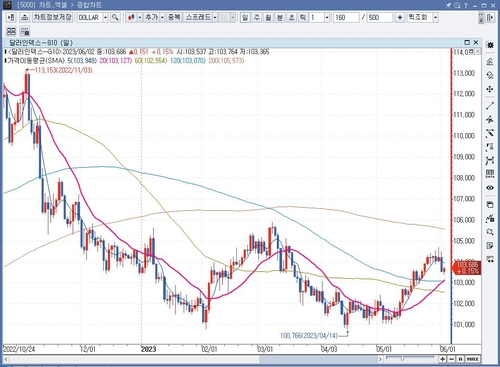Screen dimensions: 500x367
Task: Click the second icon left of 차트정보저장
Action: click(24, 17)
